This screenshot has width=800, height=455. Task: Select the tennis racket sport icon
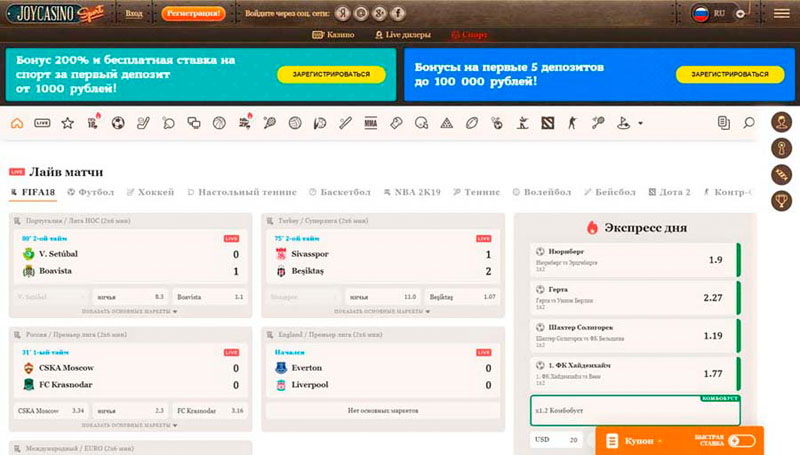[270, 123]
